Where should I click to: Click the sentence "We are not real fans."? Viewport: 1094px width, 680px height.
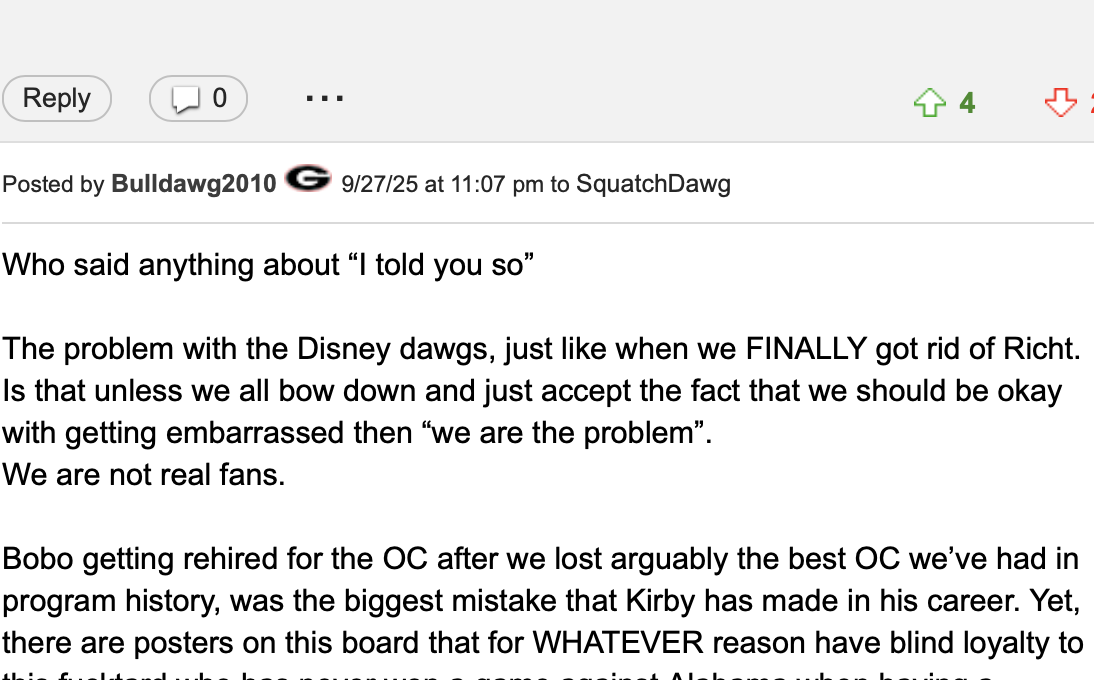click(144, 474)
